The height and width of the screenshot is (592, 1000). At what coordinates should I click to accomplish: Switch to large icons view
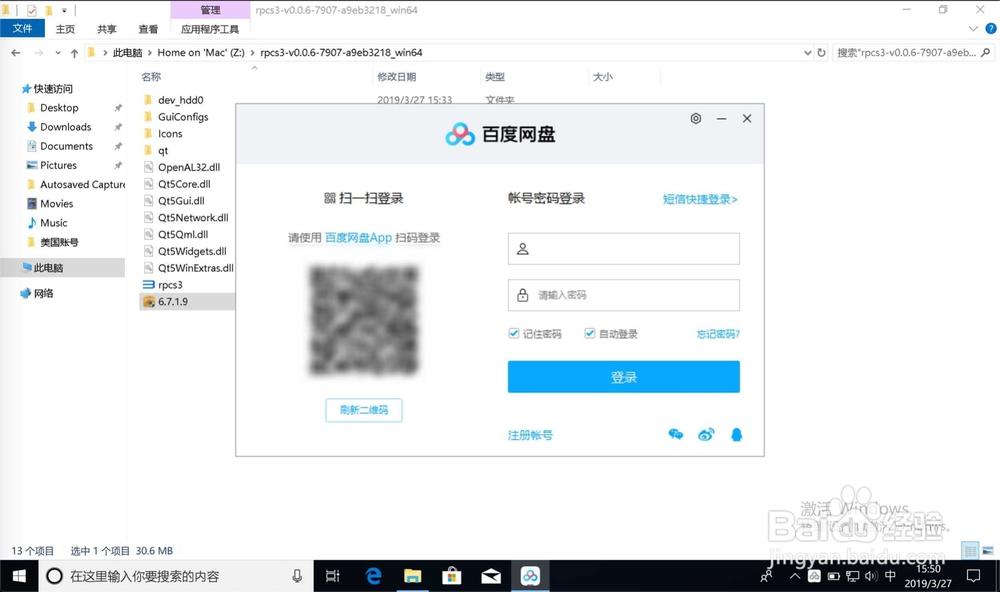click(x=988, y=551)
